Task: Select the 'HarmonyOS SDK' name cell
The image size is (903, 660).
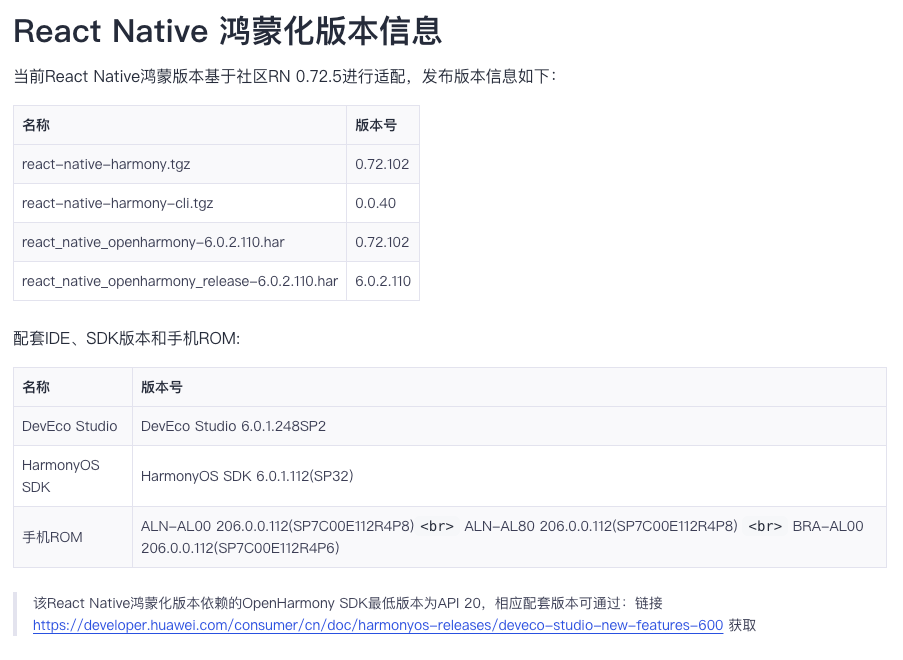Action: point(73,476)
